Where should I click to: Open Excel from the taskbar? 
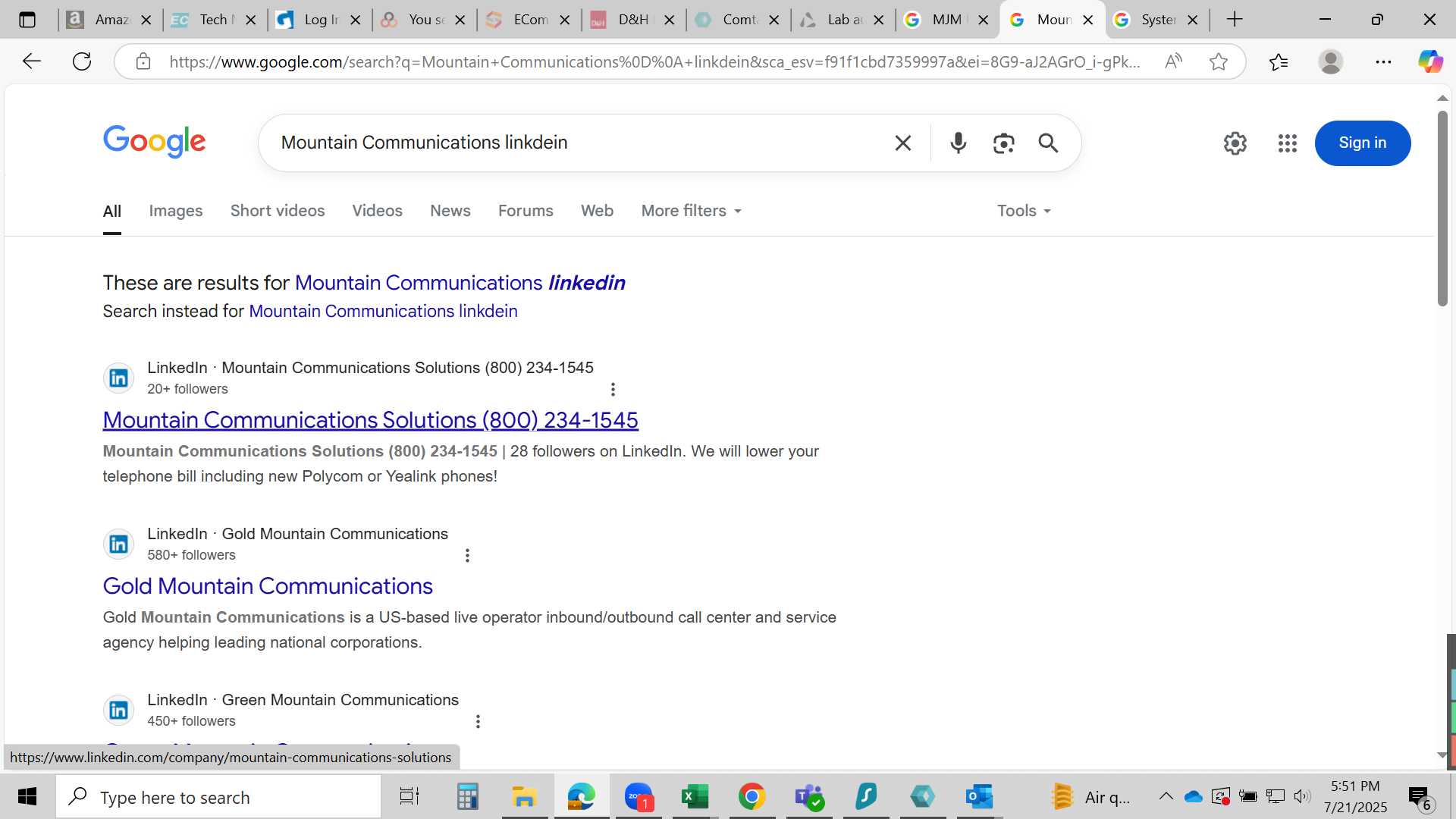tap(695, 796)
